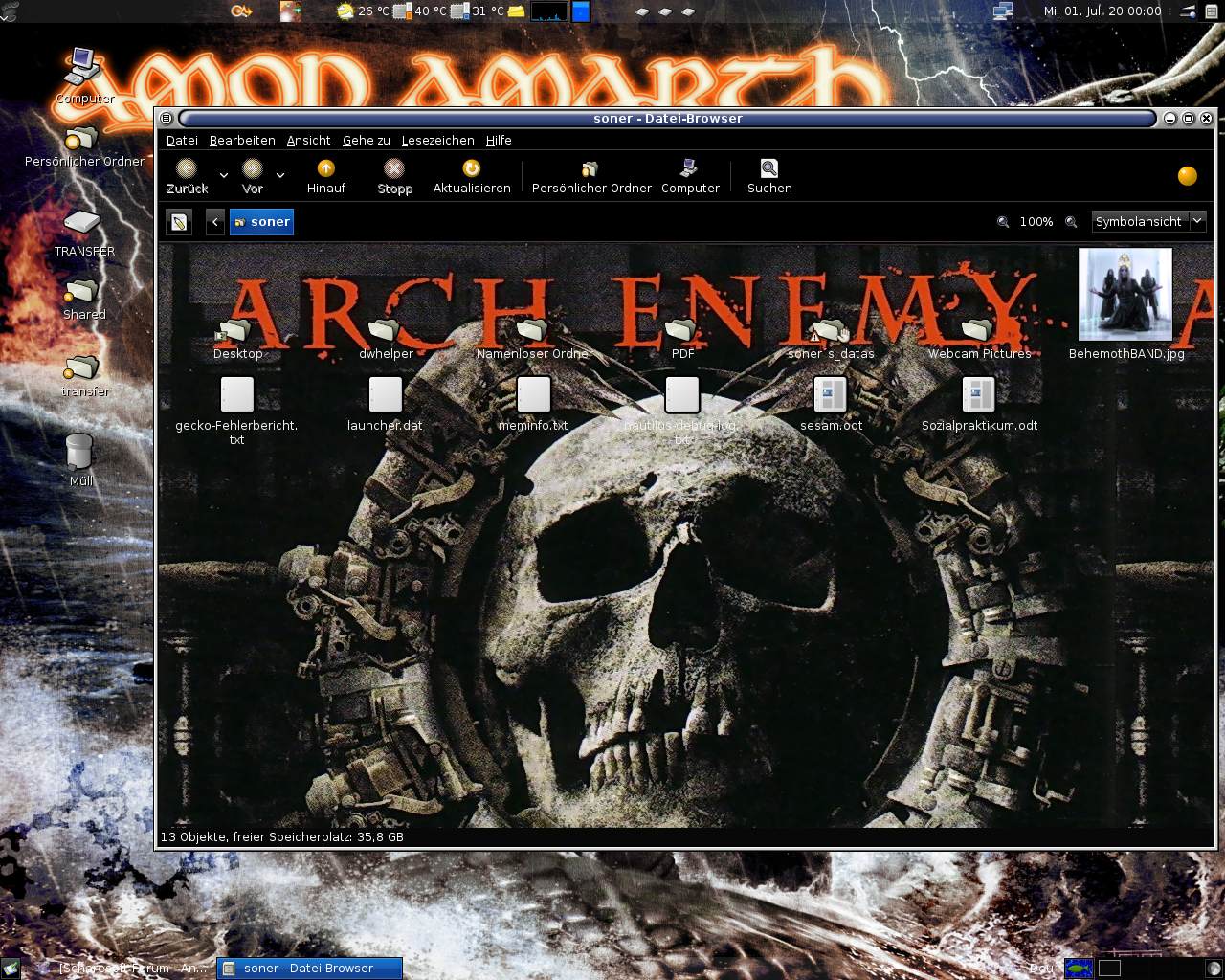Open the Gehe zu menu
This screenshot has height=980, width=1225.
click(x=367, y=140)
